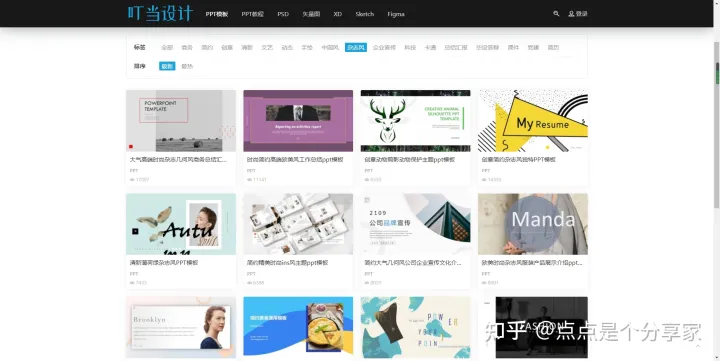The height and width of the screenshot is (361, 720).
Task: Select the 创意 tag filter
Action: pos(227,47)
